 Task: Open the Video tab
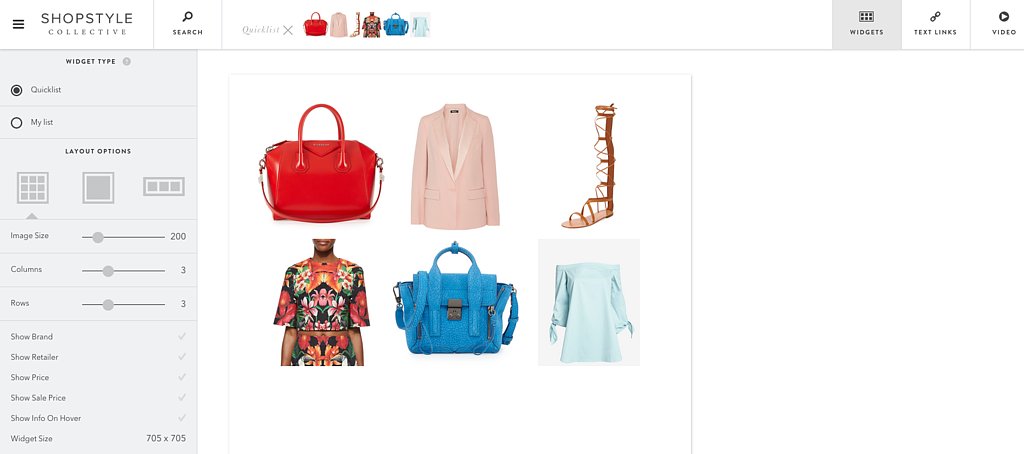click(1003, 24)
